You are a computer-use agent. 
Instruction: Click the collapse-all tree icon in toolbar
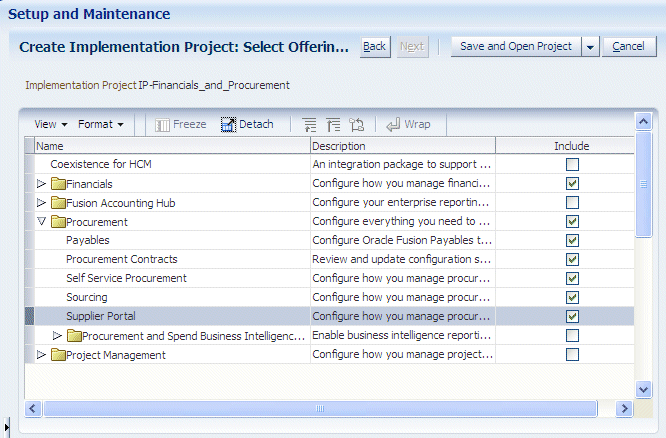[333, 125]
